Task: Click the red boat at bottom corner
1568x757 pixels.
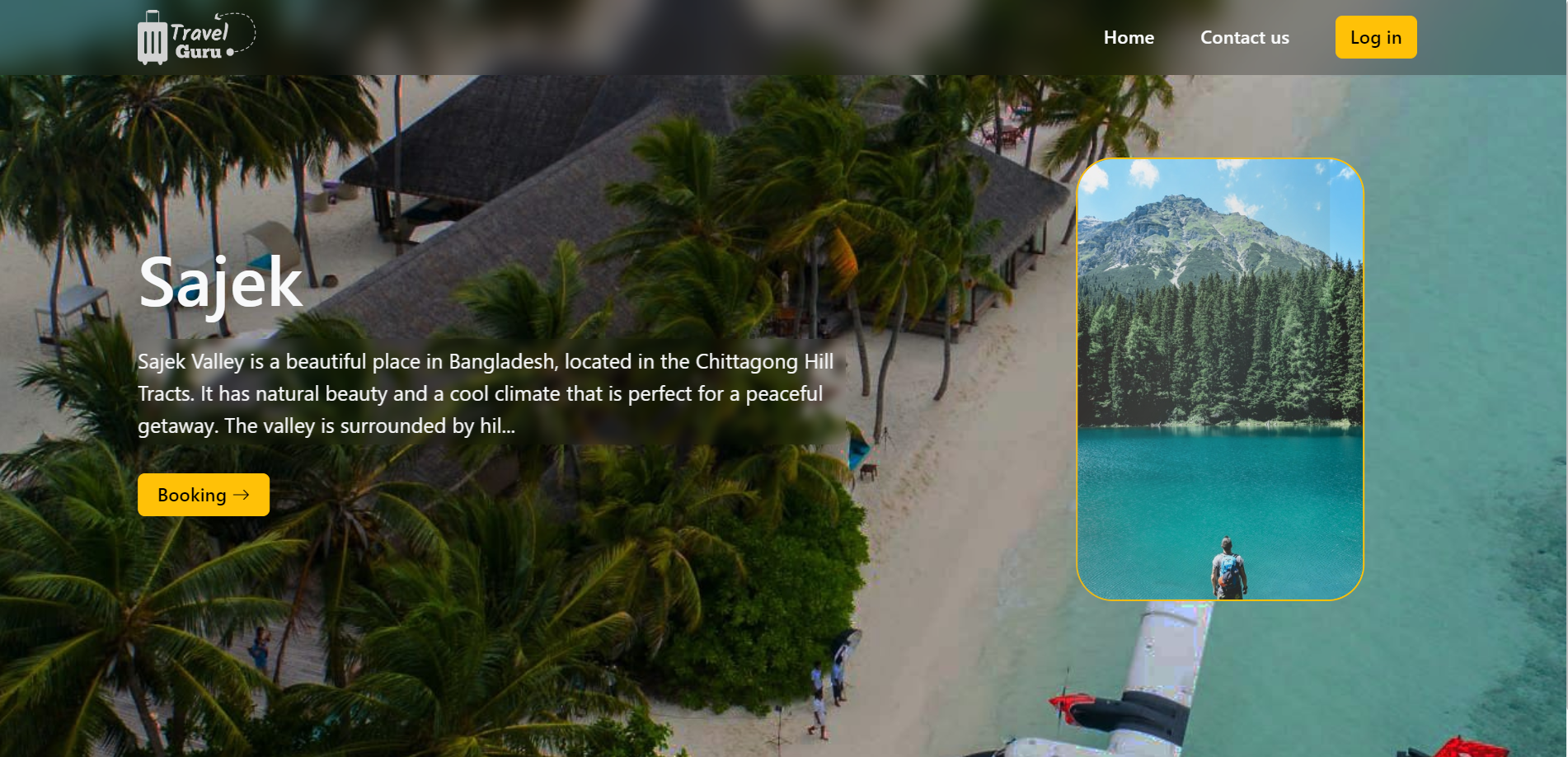Action: pos(1472,747)
